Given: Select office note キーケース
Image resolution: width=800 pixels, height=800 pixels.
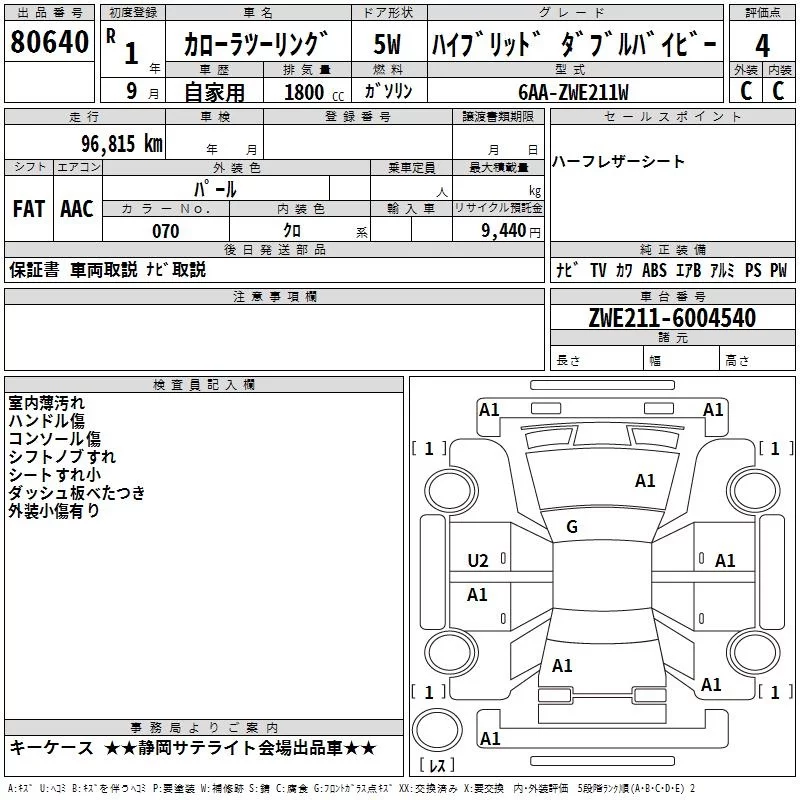Looking at the screenshot, I should 52,748.
